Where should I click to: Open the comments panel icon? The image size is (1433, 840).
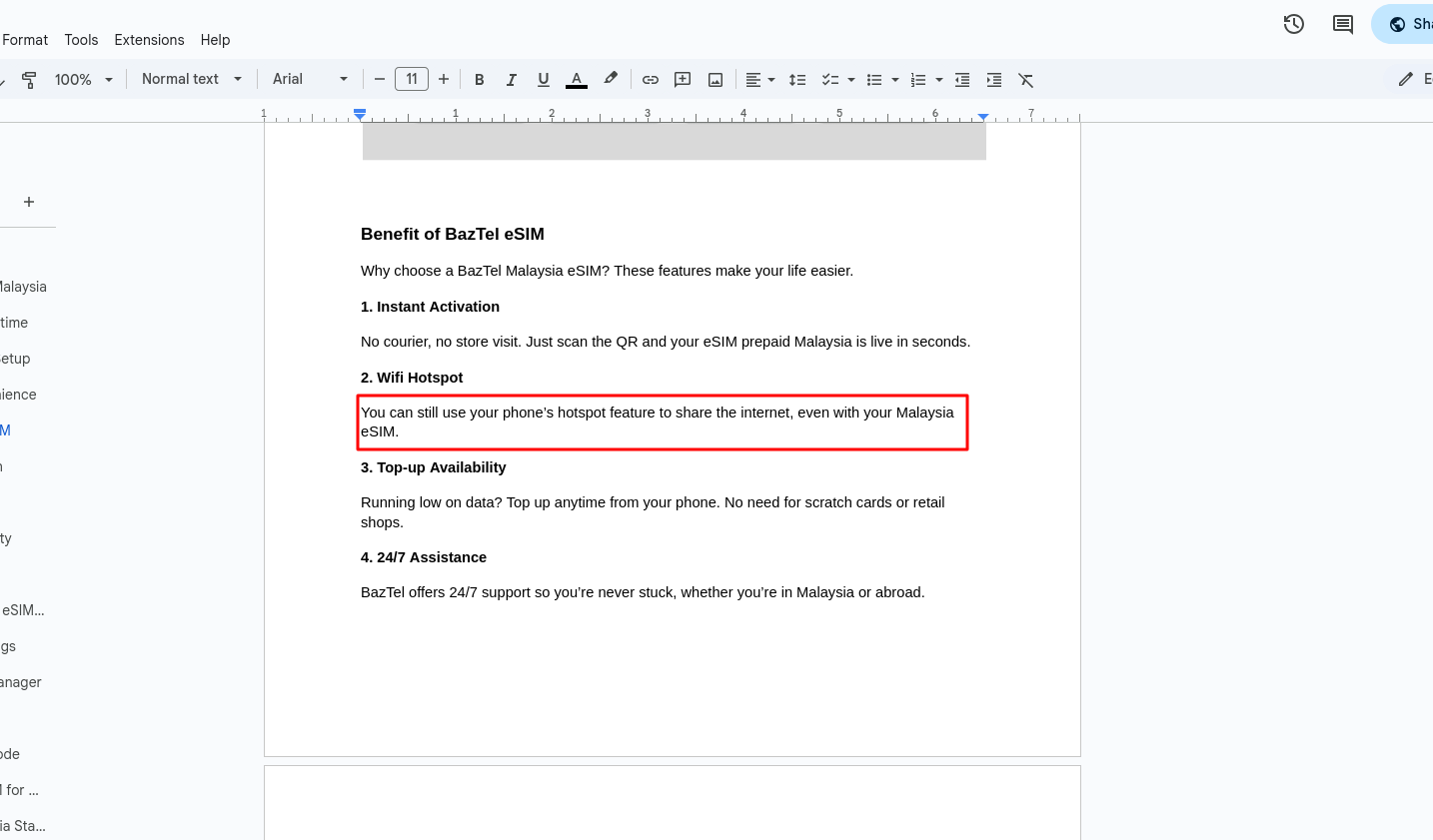pyautogui.click(x=1343, y=24)
